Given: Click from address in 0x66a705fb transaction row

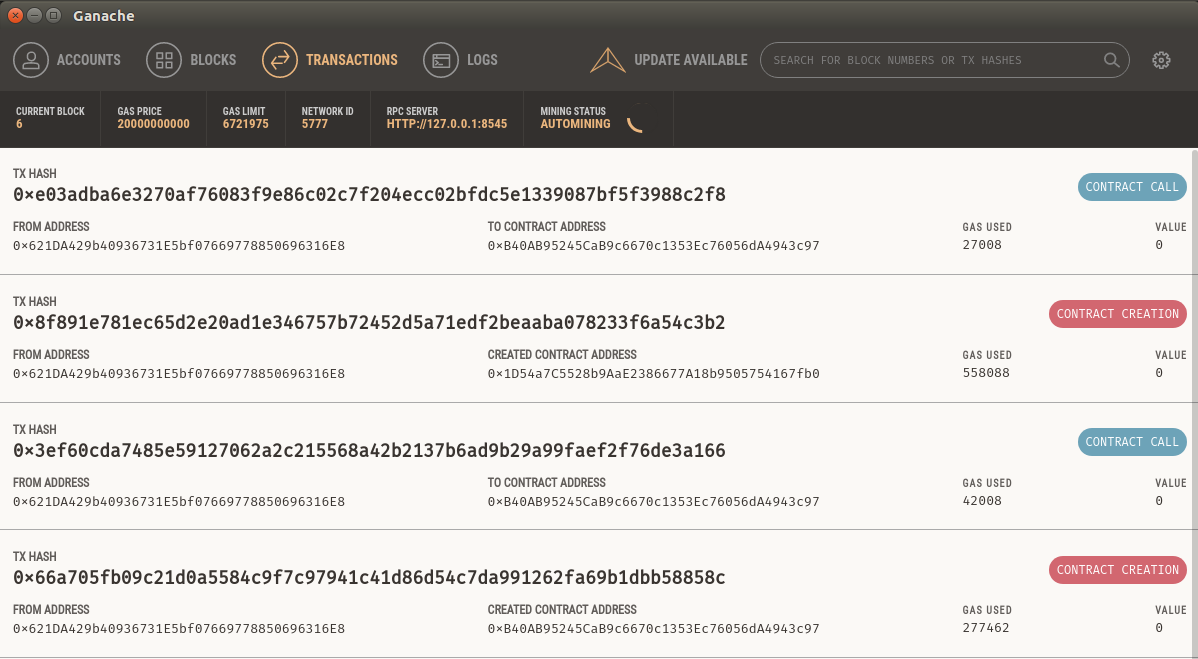Looking at the screenshot, I should (x=179, y=629).
